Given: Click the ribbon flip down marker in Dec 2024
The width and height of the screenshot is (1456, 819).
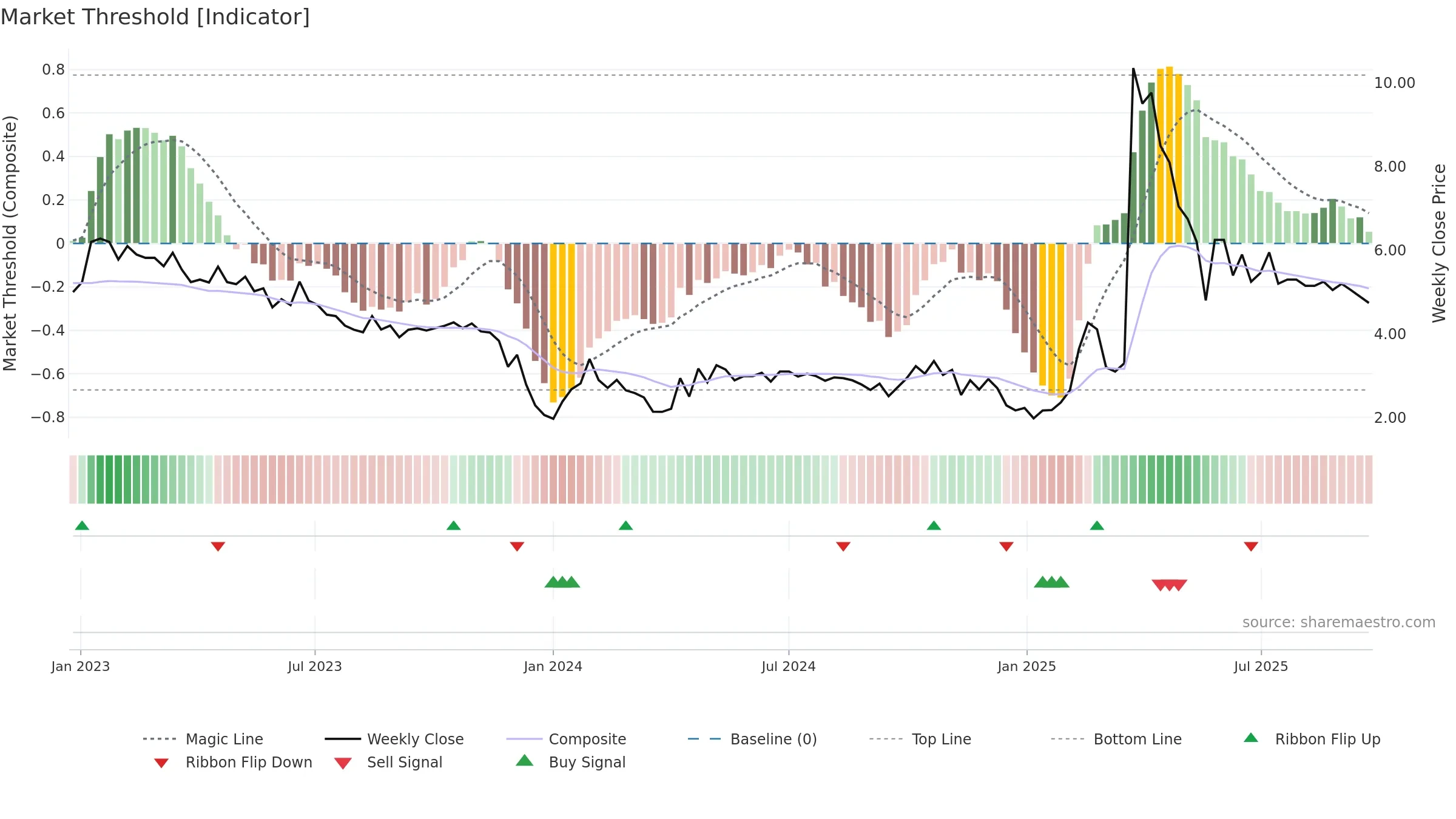Looking at the screenshot, I should tap(1006, 547).
